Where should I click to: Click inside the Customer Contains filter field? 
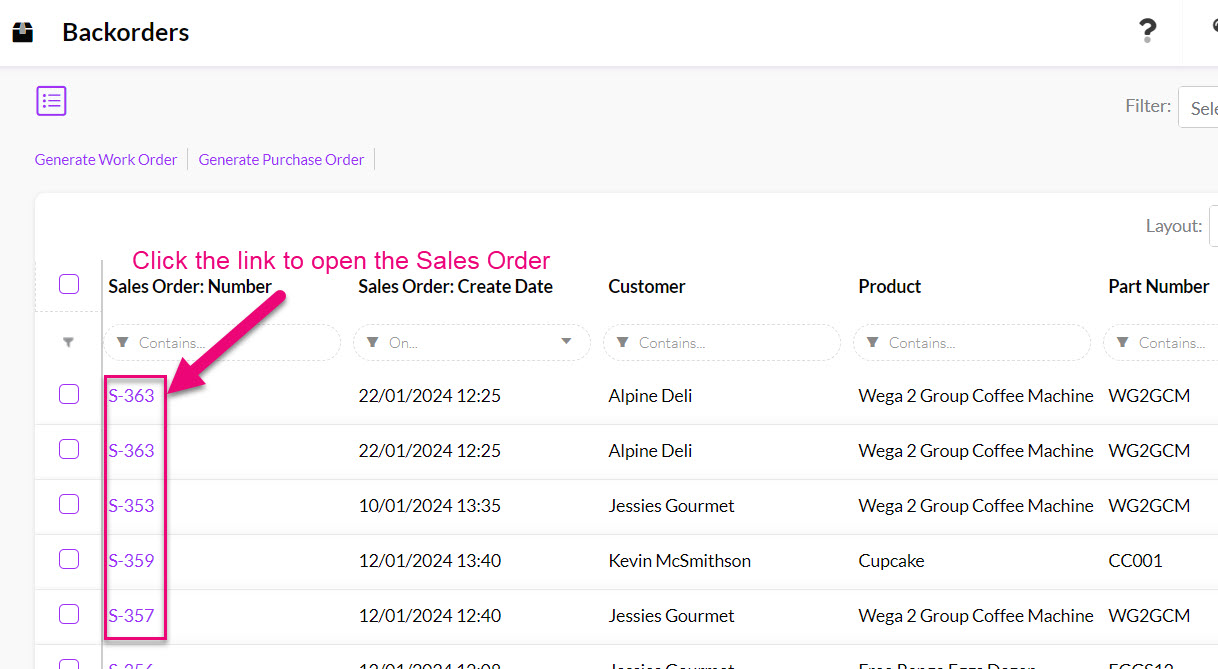(x=720, y=342)
